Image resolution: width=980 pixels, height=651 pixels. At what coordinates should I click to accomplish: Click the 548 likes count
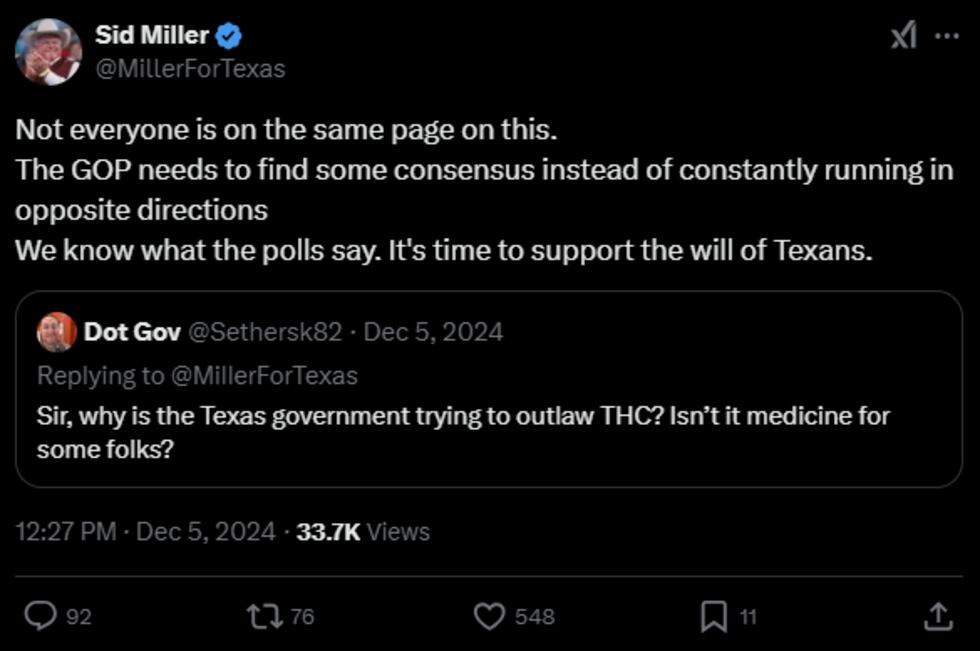[x=534, y=617]
